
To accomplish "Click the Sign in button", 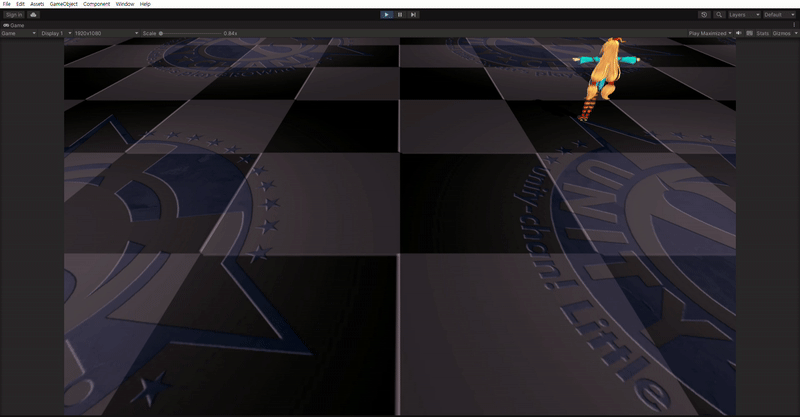I will pos(14,15).
